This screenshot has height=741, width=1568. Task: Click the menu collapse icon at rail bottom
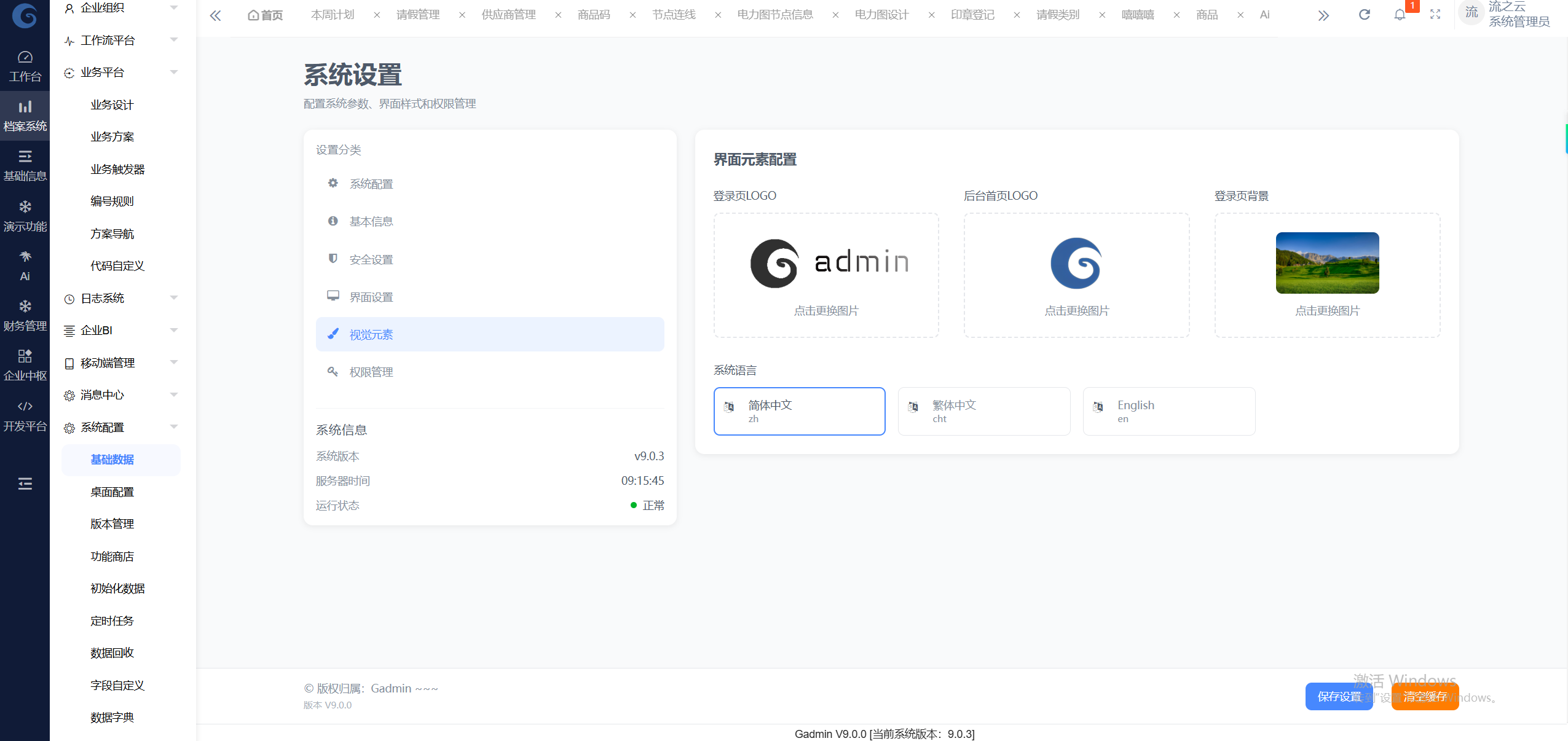point(25,484)
